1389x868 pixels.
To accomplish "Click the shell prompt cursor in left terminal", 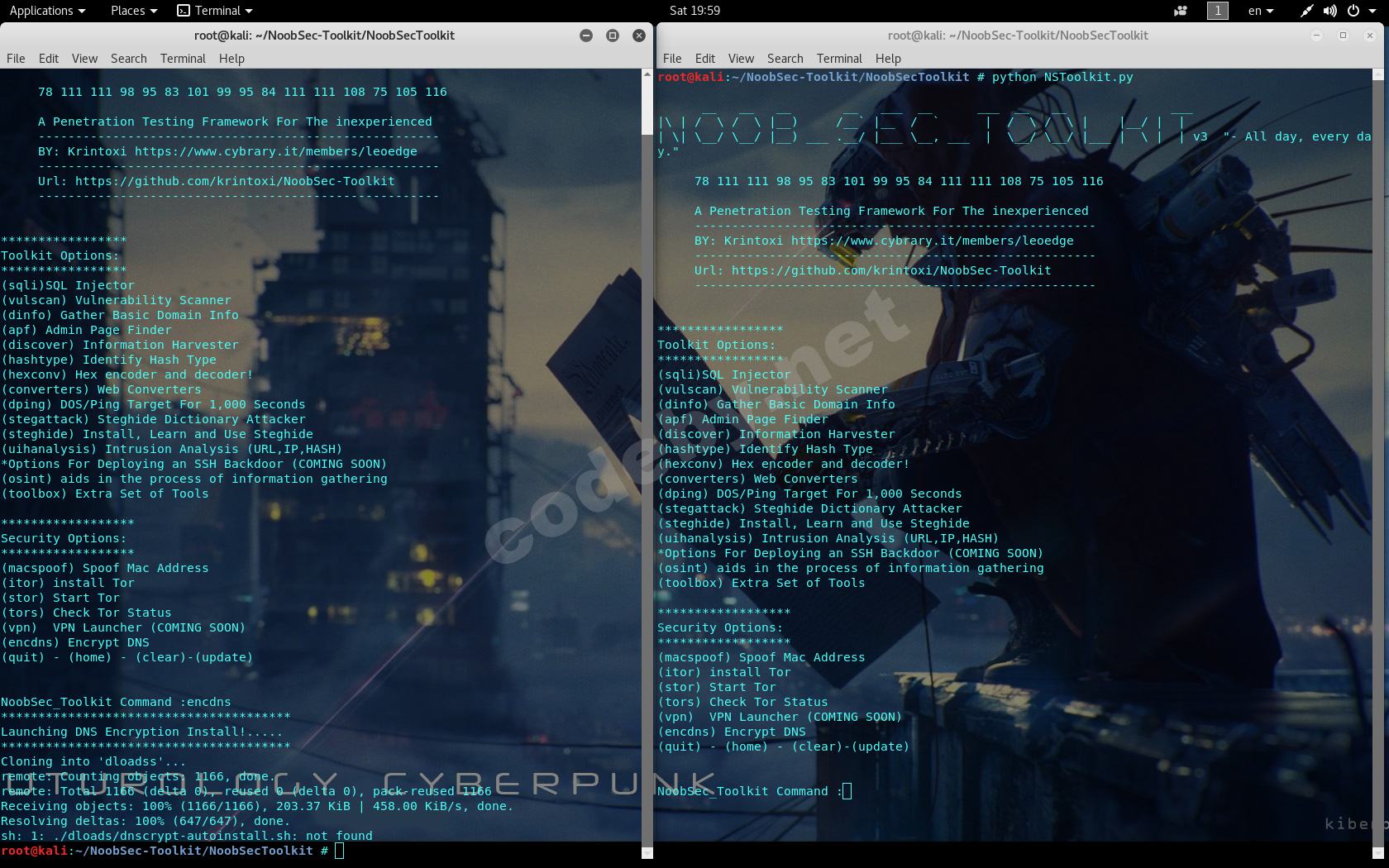I will (339, 851).
